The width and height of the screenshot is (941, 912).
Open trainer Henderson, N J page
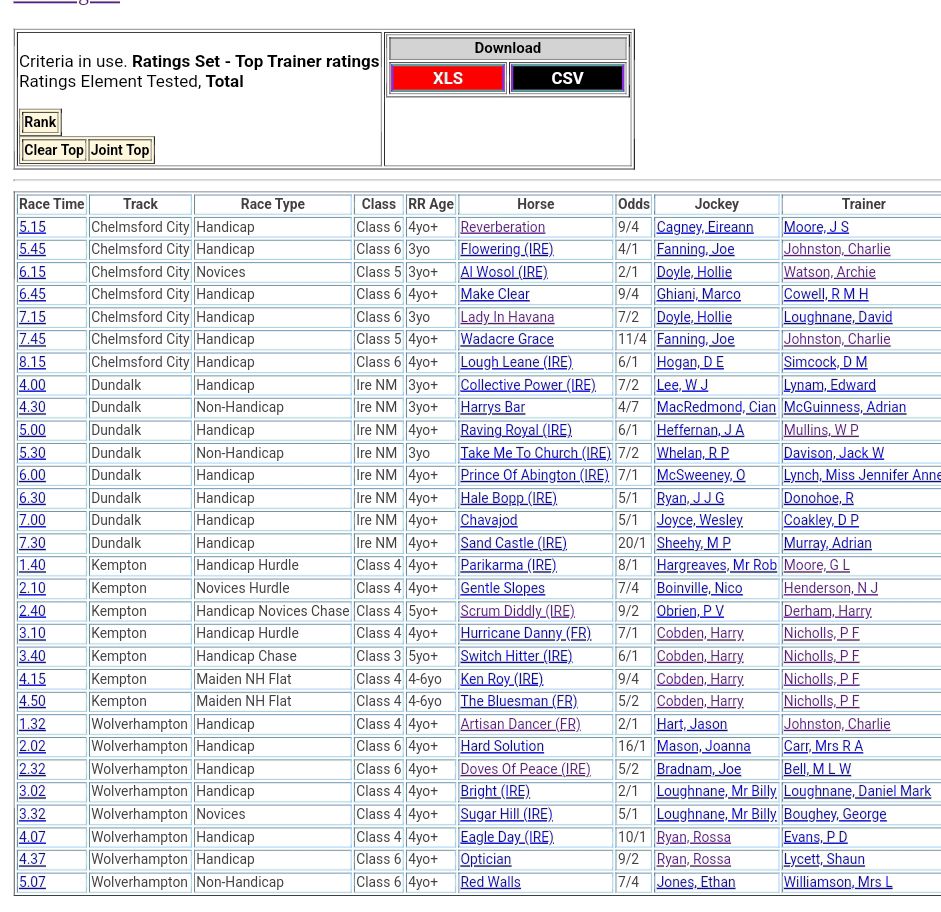pos(830,588)
